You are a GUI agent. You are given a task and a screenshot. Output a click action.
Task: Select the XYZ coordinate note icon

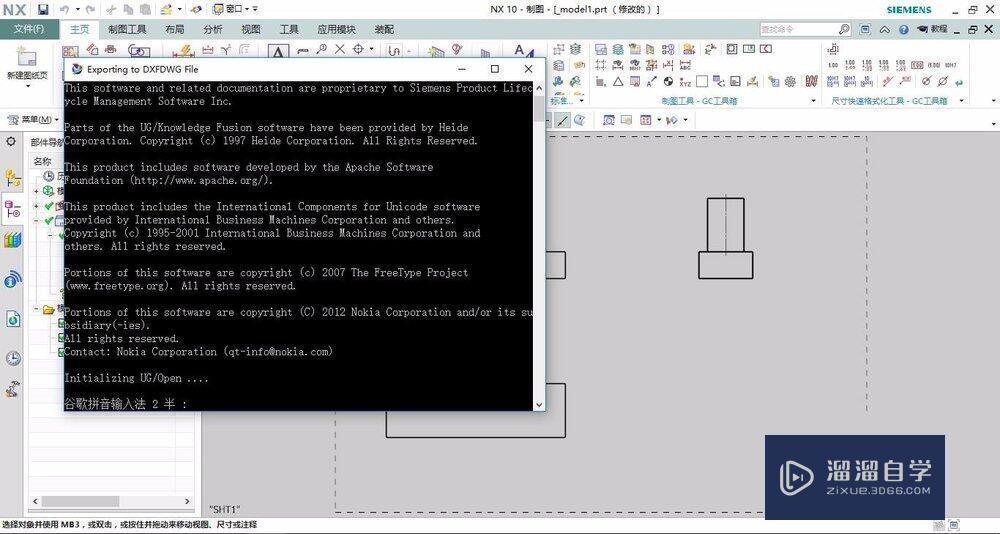coord(685,82)
